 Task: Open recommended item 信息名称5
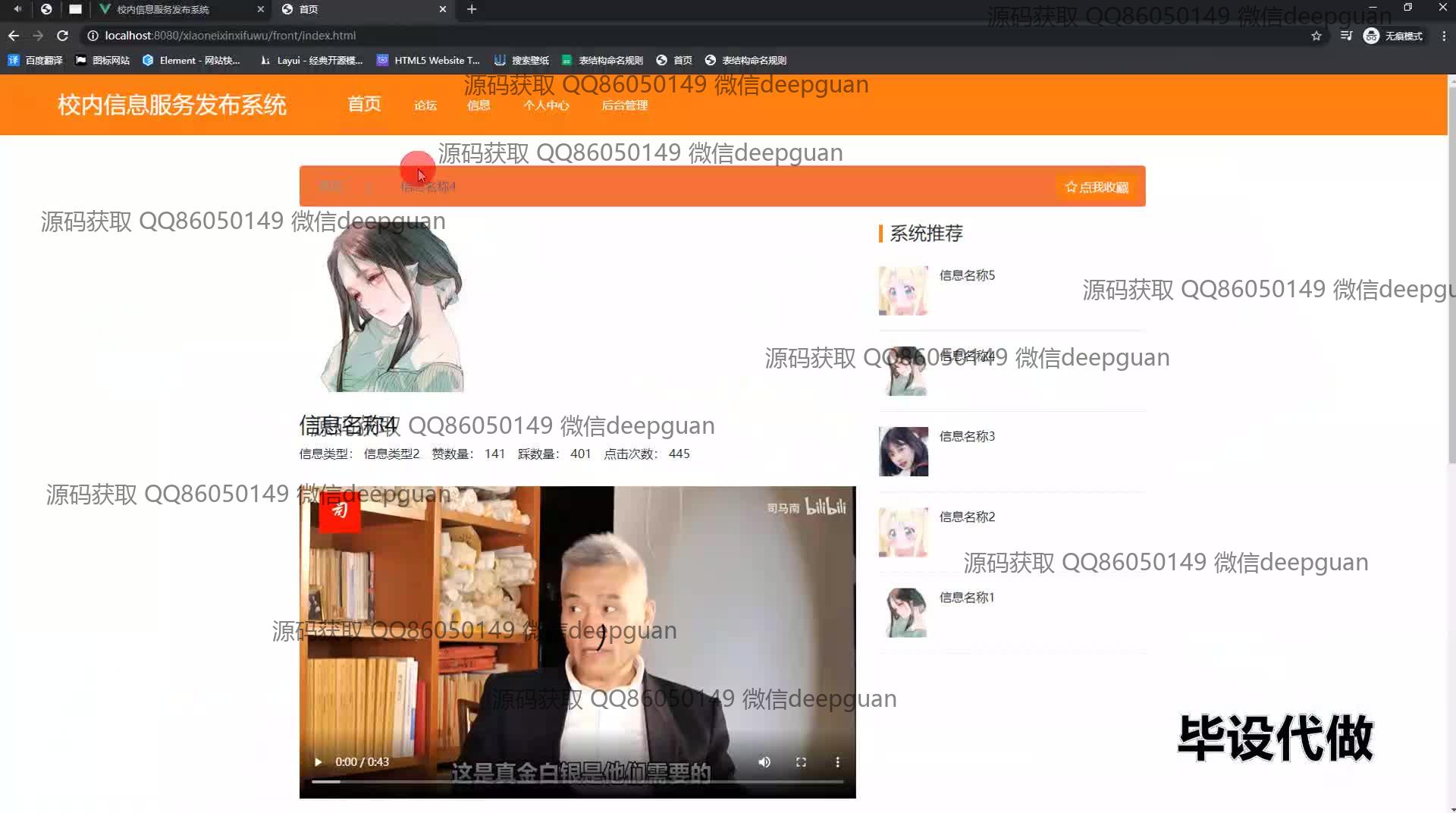coord(967,275)
